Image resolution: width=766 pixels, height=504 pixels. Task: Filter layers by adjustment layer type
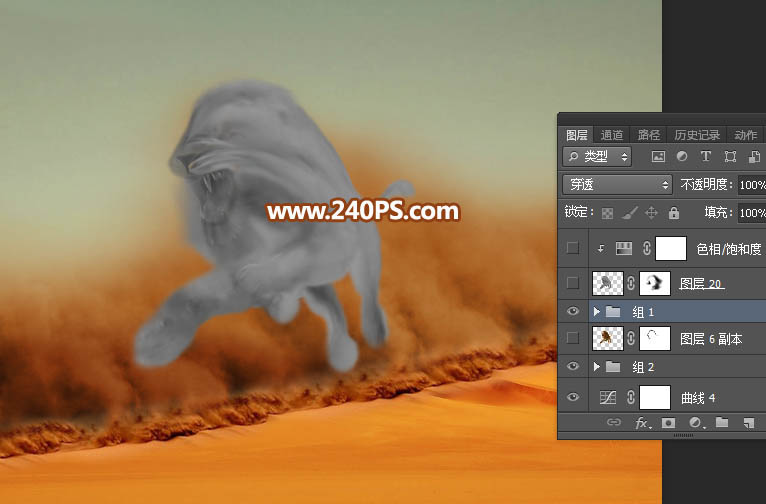[x=682, y=156]
